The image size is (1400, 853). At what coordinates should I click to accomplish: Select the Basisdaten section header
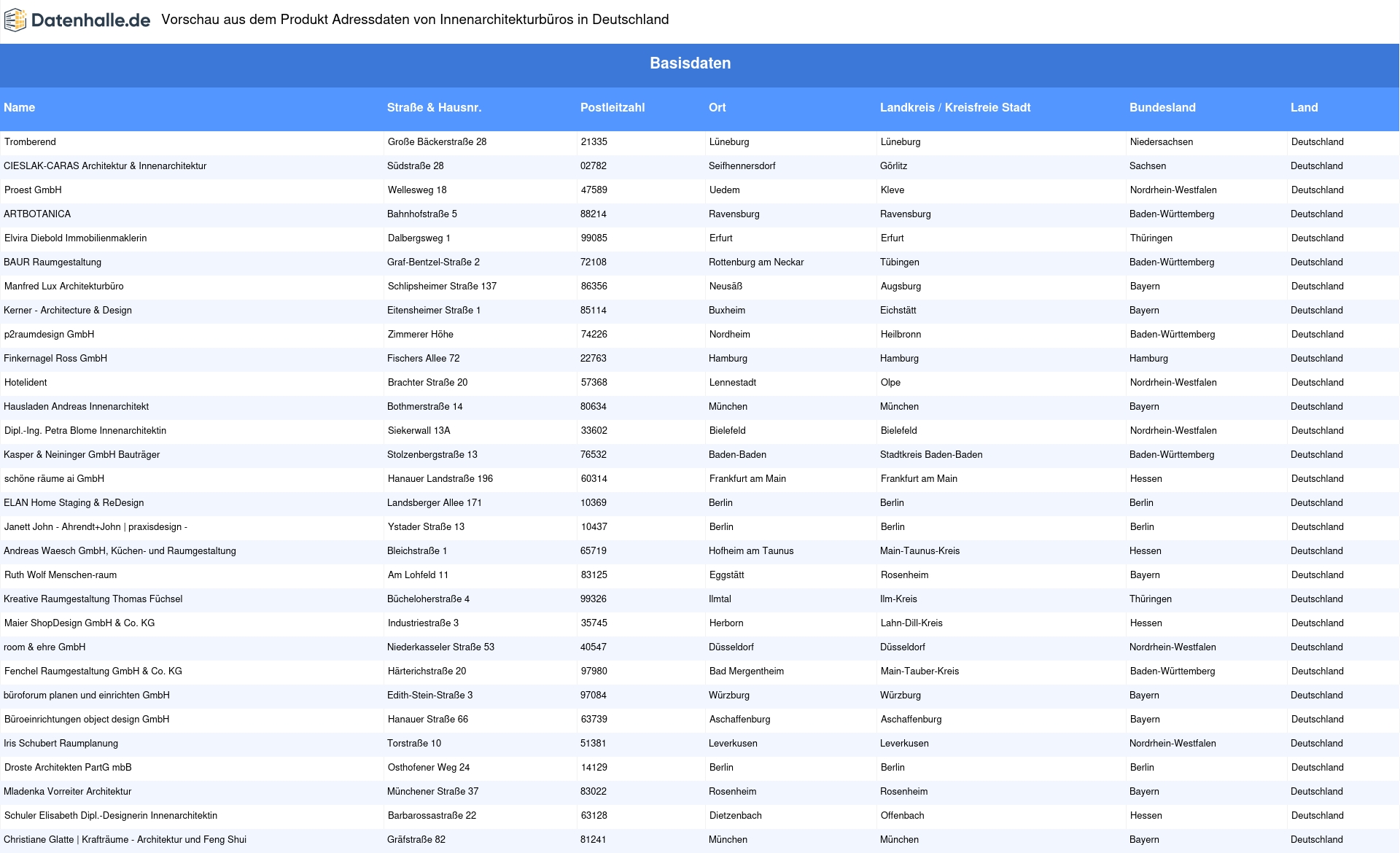click(x=691, y=63)
